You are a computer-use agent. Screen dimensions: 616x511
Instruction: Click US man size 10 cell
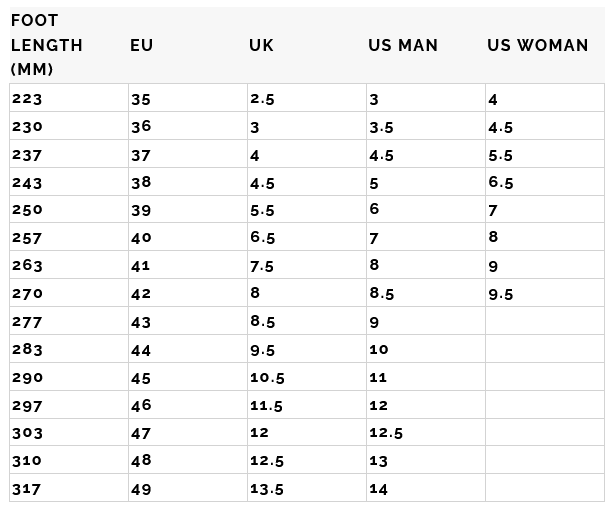point(378,350)
